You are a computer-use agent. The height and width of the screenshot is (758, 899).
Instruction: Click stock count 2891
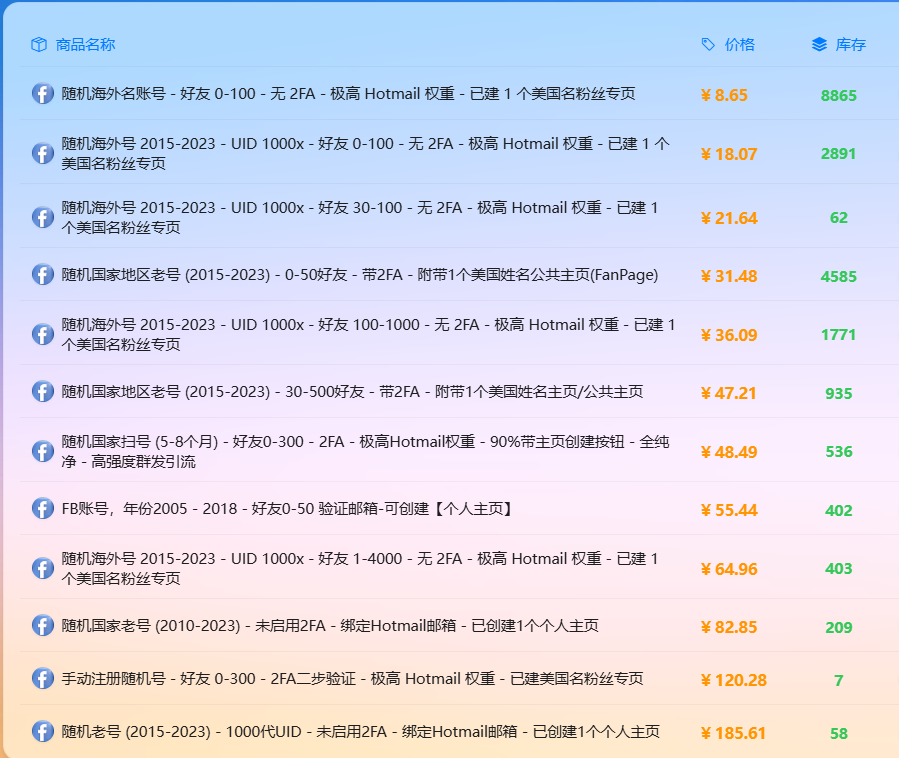point(838,154)
